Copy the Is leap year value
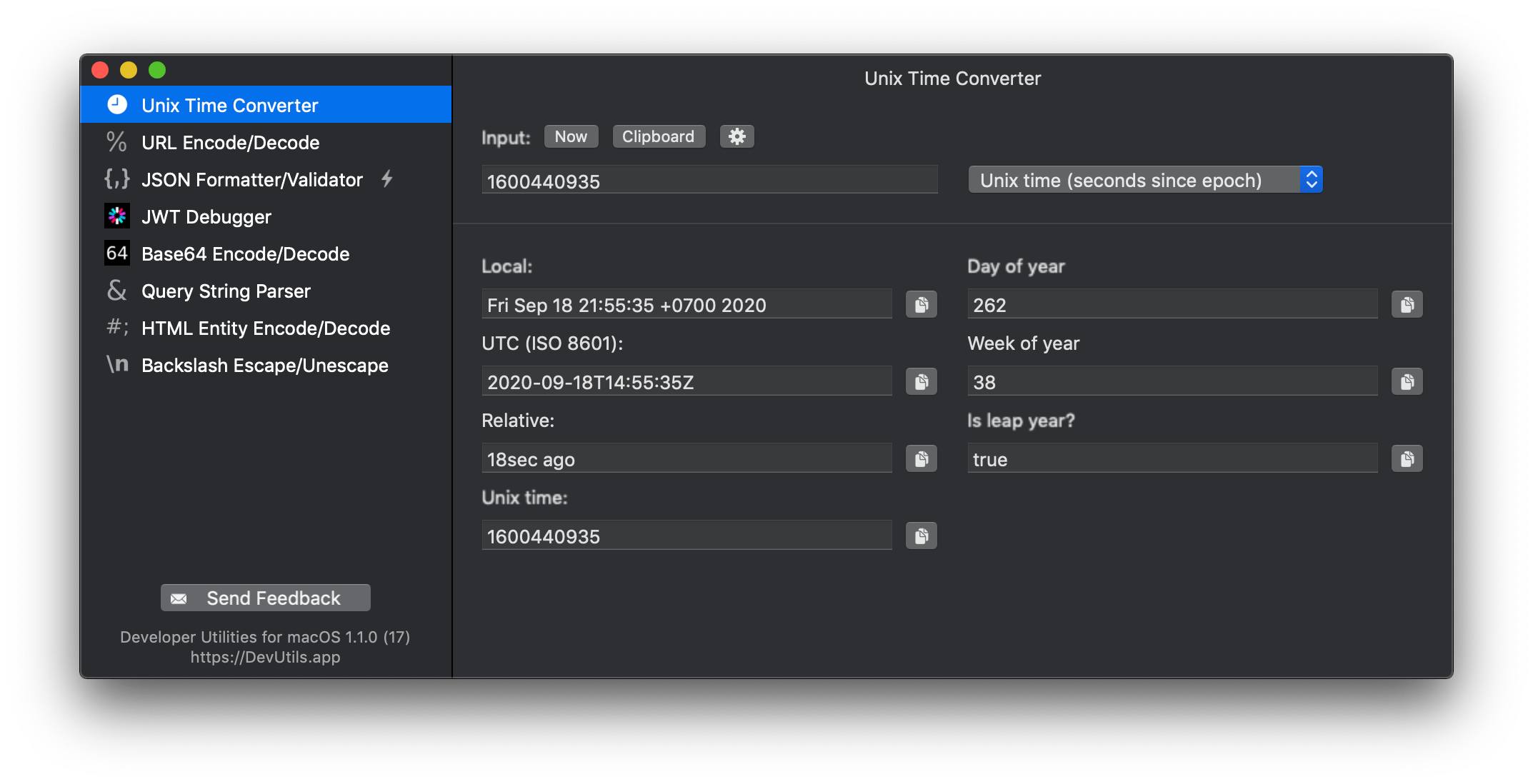This screenshot has height=784, width=1533. (x=1407, y=459)
